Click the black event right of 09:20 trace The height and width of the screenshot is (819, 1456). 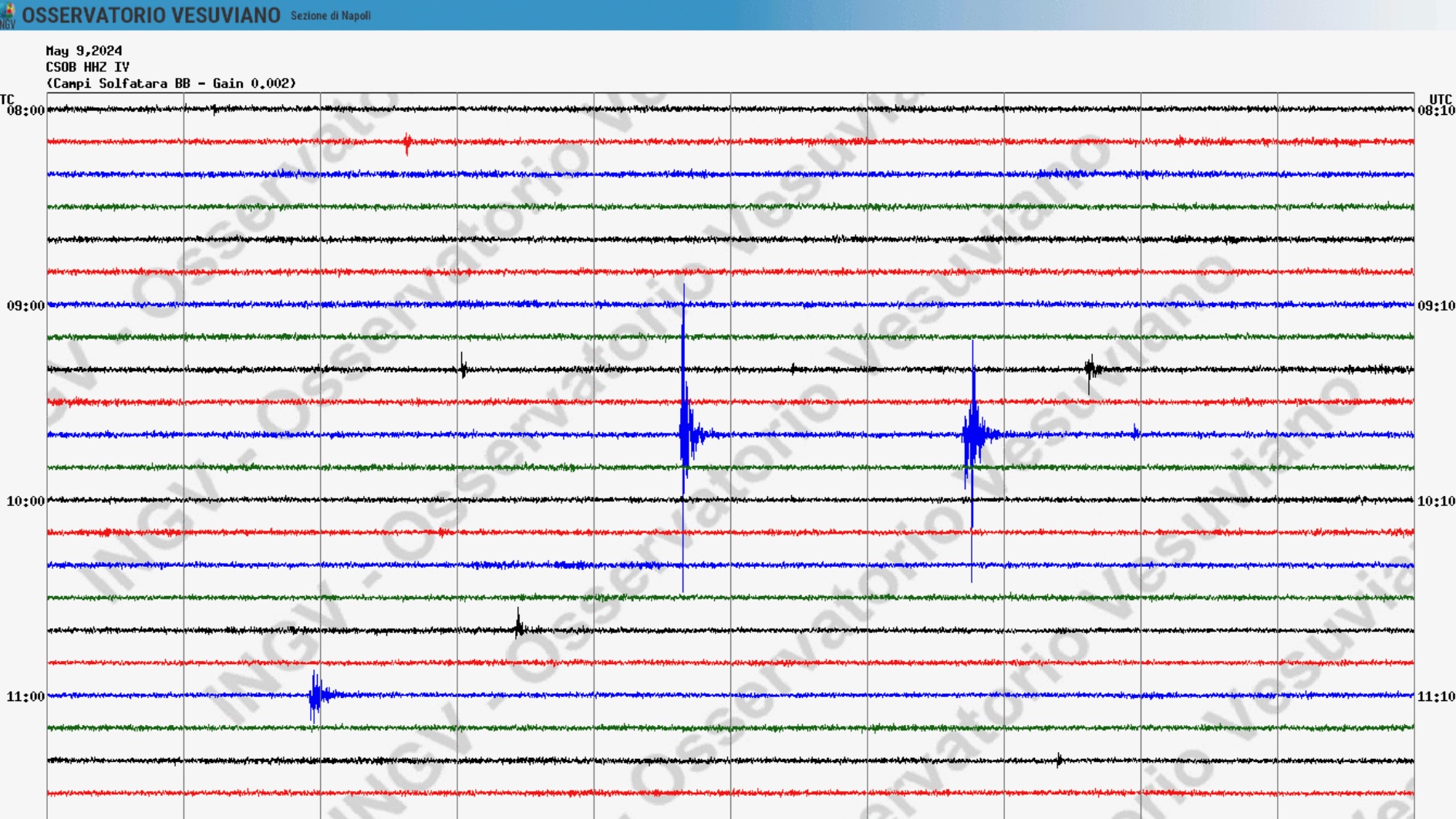(1090, 369)
